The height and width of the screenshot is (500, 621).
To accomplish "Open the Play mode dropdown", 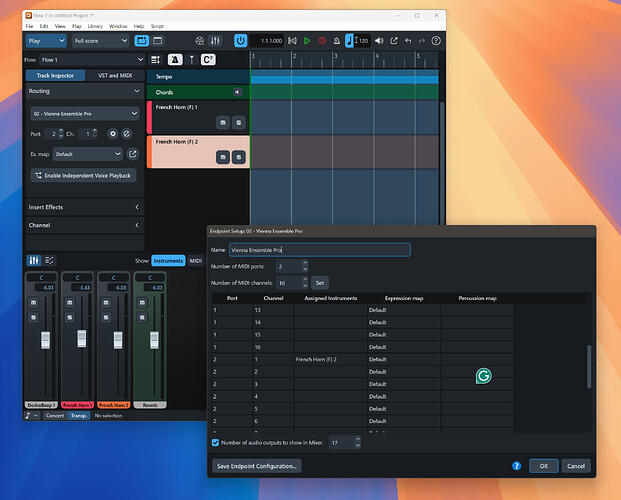I will (46, 41).
